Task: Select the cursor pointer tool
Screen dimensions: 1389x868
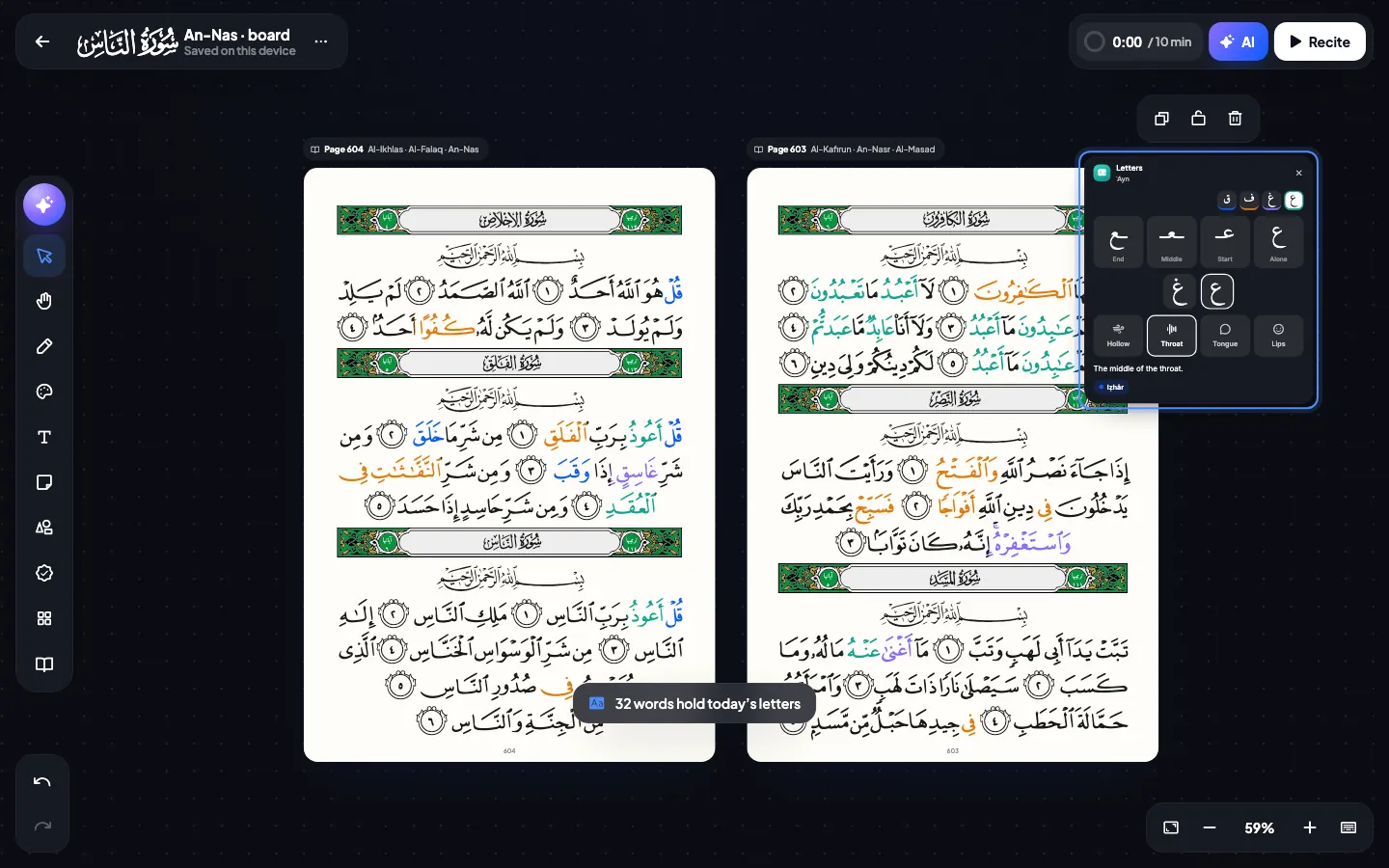Action: pos(44,256)
